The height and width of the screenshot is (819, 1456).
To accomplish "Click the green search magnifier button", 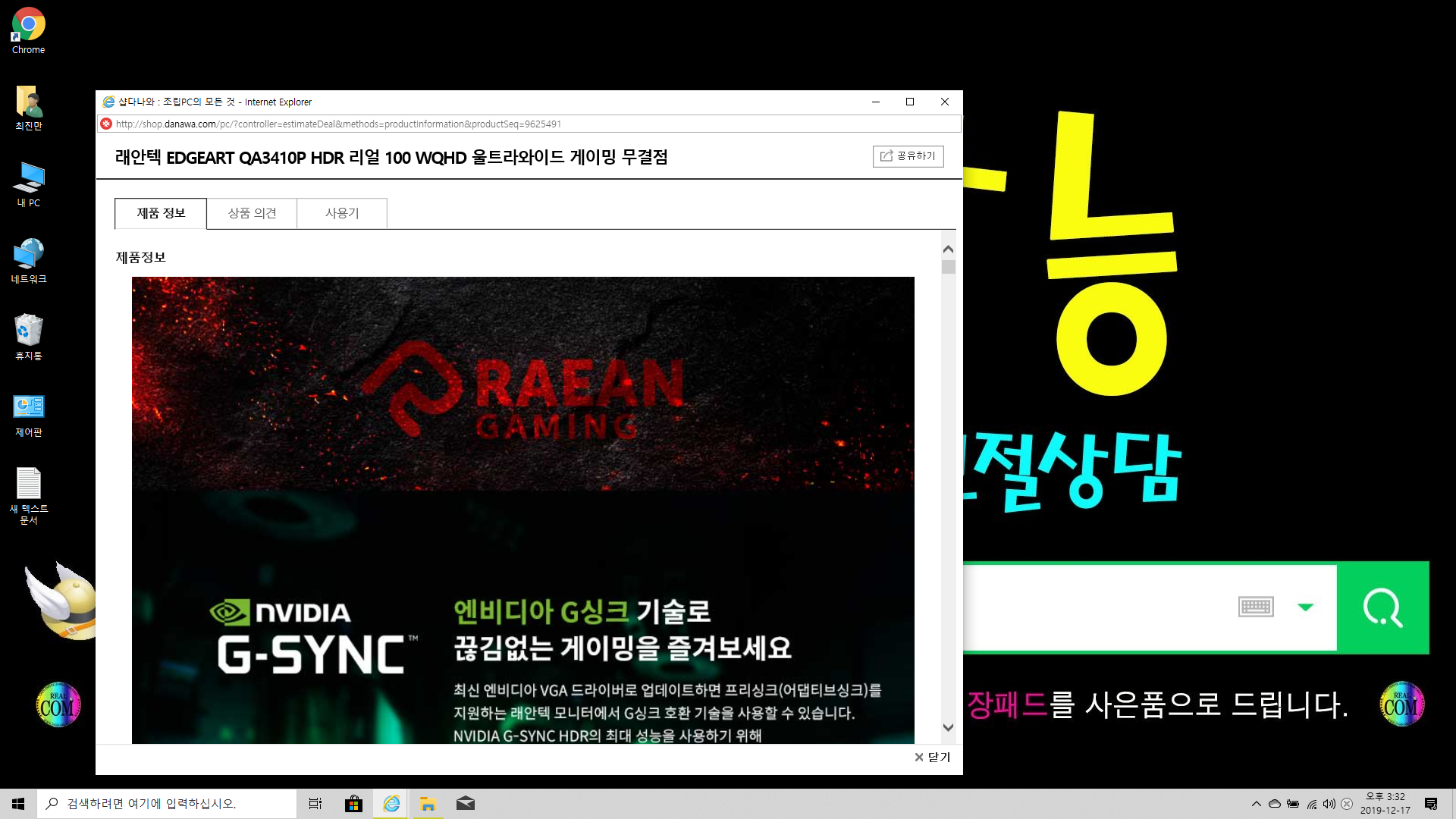I will (x=1383, y=607).
